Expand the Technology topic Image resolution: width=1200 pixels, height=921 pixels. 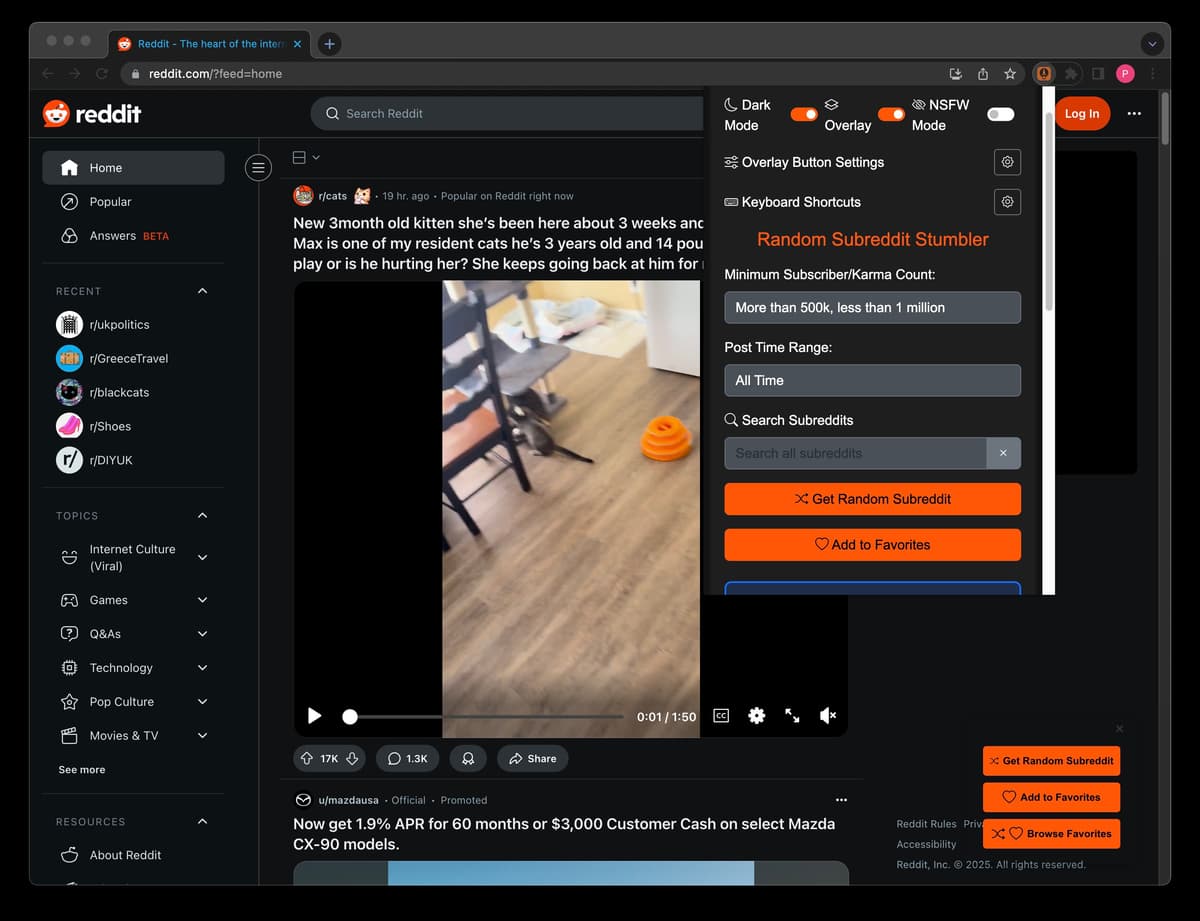202,668
